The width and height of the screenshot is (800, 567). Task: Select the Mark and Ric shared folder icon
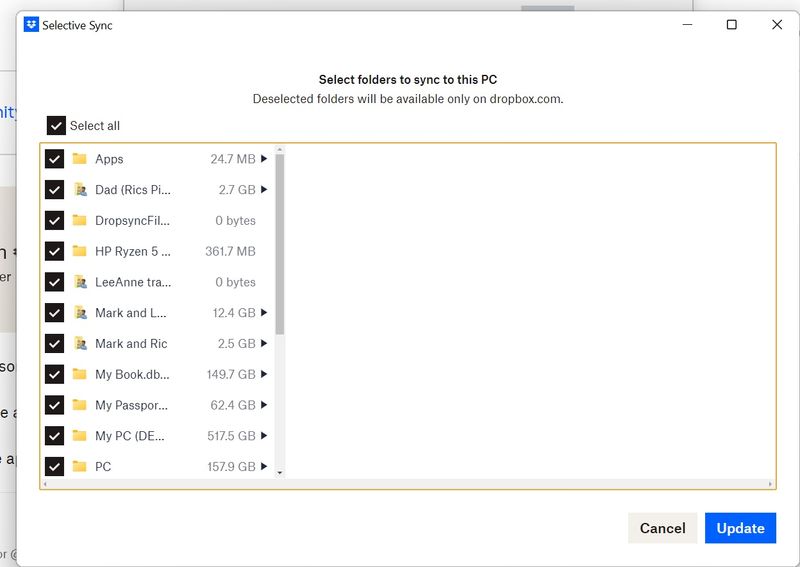tap(80, 343)
